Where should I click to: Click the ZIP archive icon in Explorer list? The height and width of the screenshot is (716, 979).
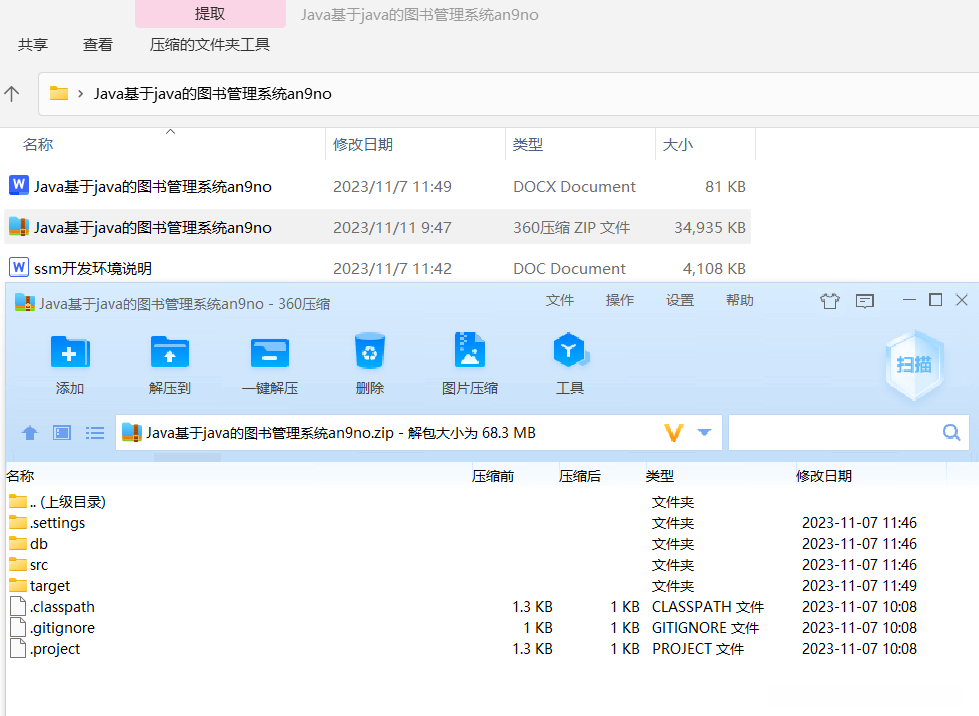(19, 227)
